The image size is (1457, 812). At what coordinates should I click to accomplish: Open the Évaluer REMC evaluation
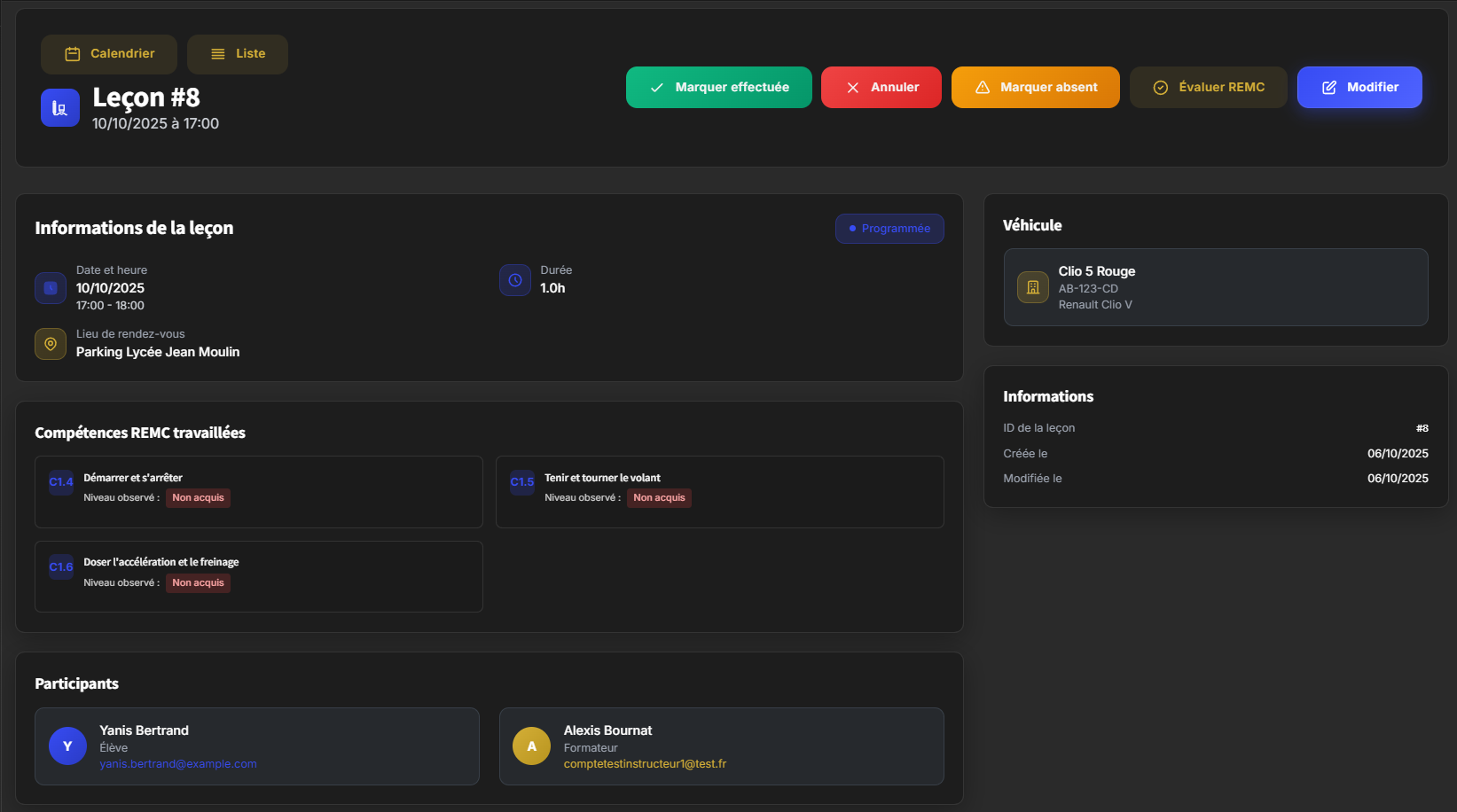(1208, 87)
